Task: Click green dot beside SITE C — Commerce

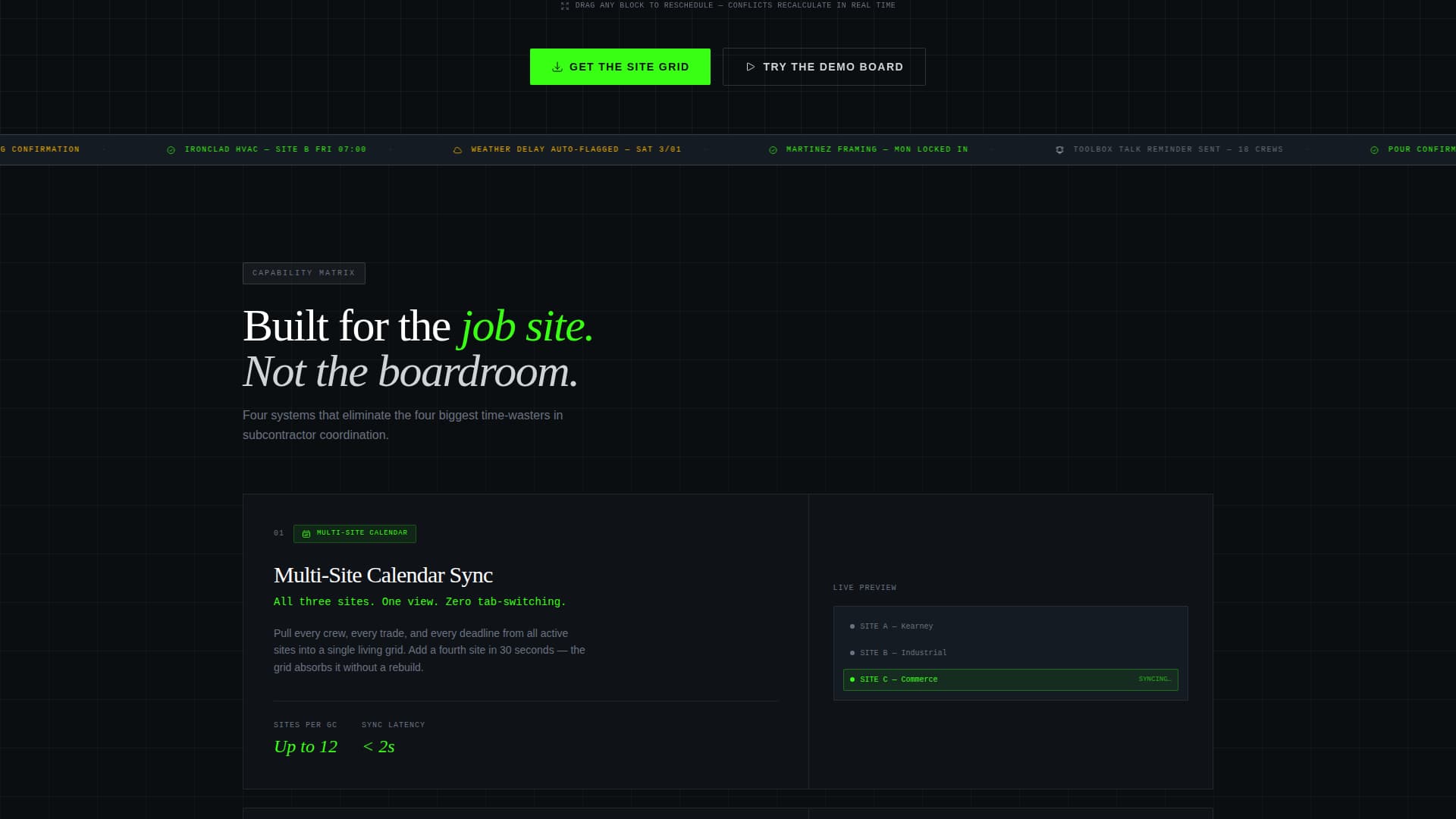Action: pos(852,679)
